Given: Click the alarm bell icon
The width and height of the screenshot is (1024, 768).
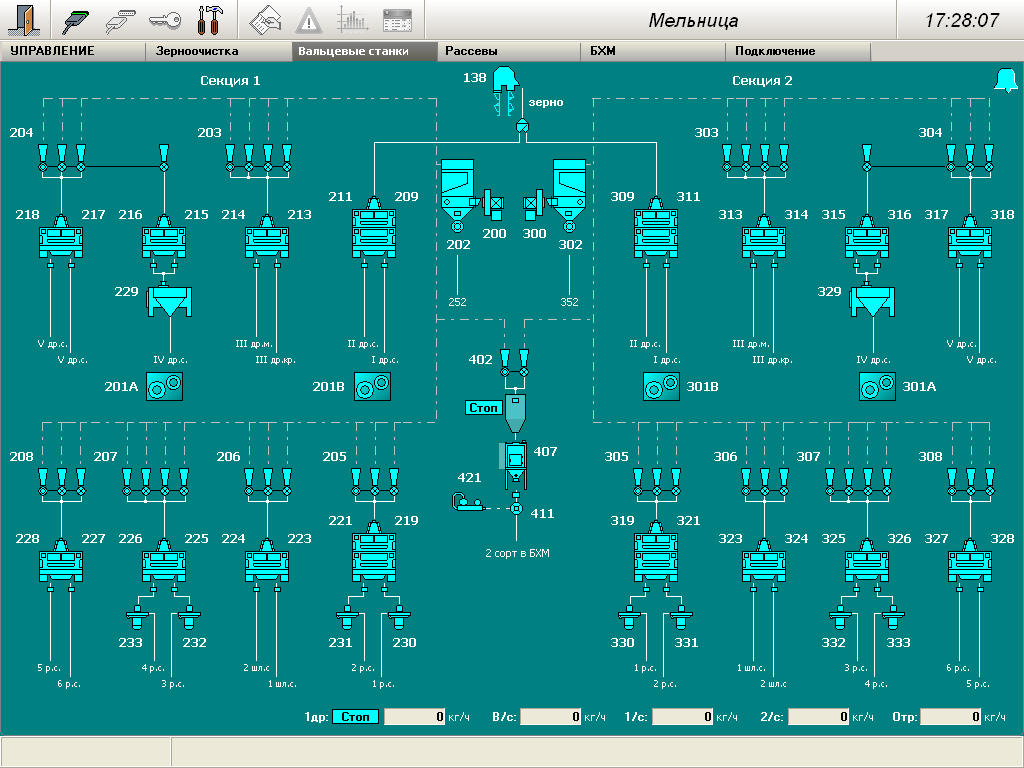Looking at the screenshot, I should pos(1004,81).
